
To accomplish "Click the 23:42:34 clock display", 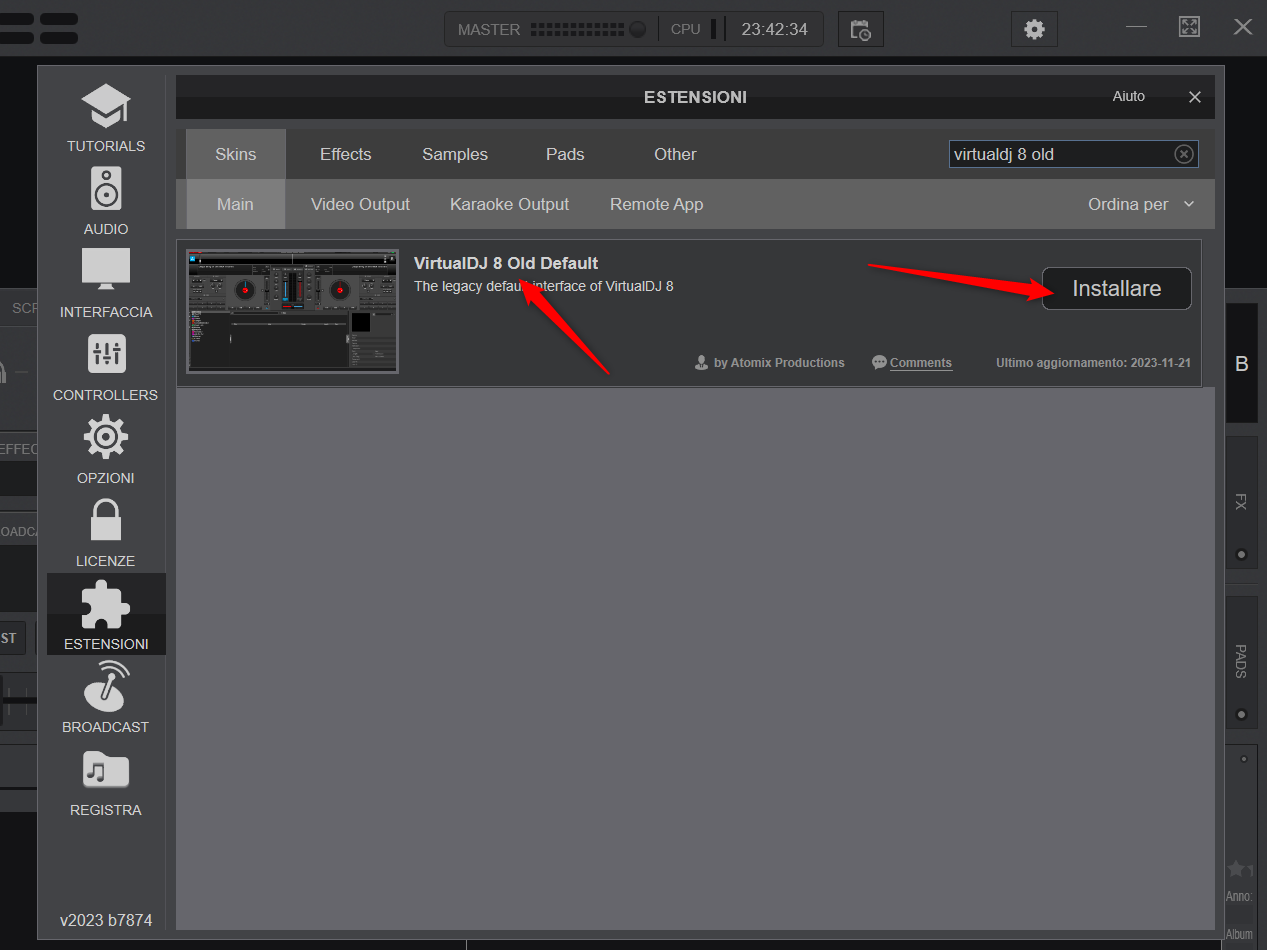I will pyautogui.click(x=774, y=29).
